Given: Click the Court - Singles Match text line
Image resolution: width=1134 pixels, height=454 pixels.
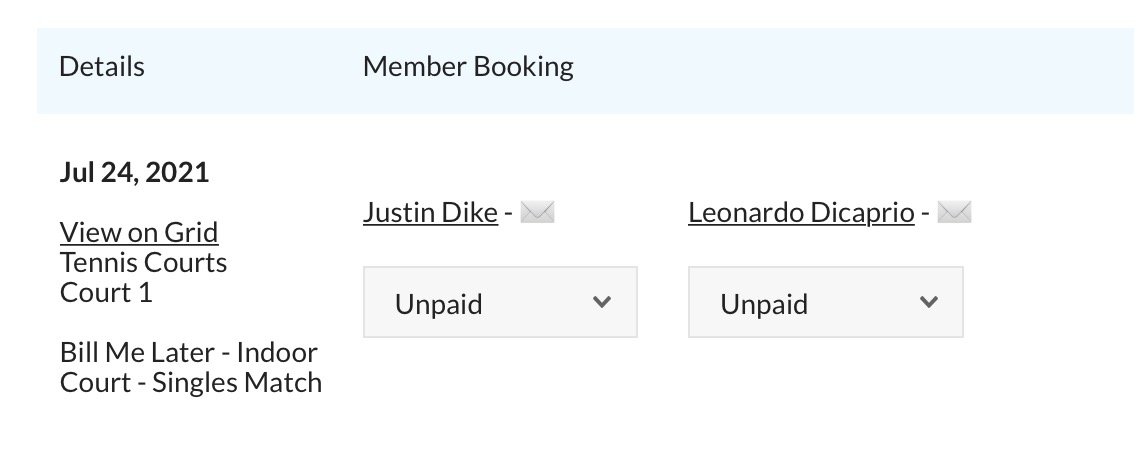Looking at the screenshot, I should (x=190, y=382).
